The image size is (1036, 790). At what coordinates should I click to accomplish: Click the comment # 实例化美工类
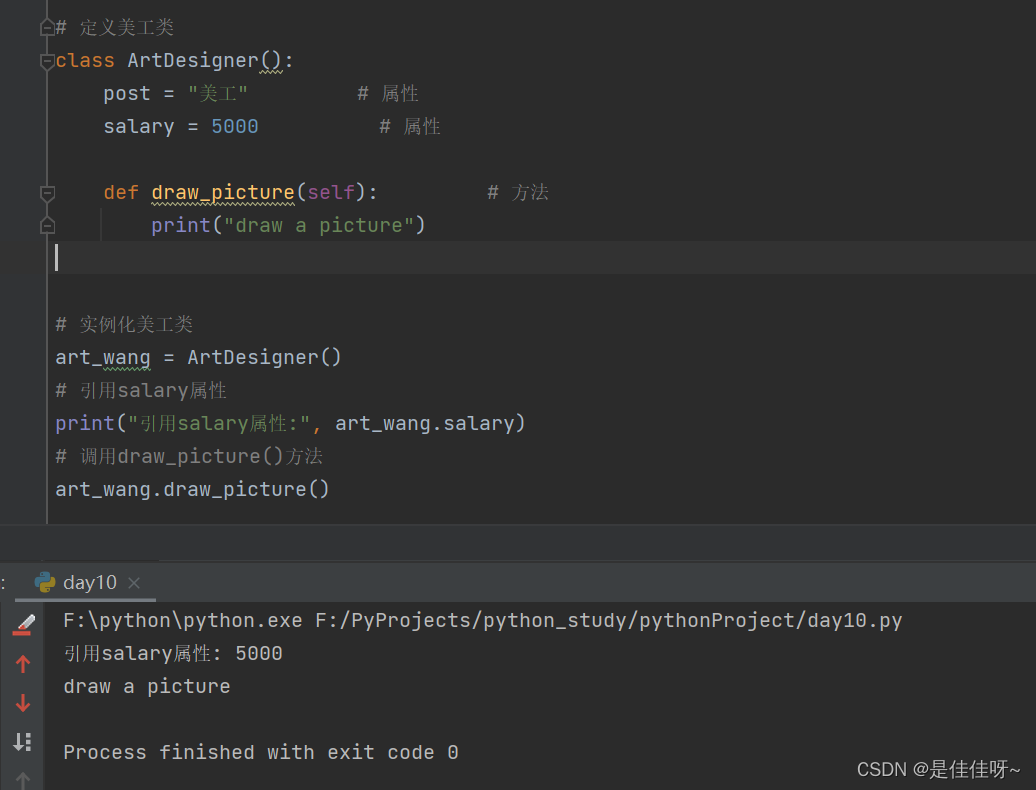124,324
